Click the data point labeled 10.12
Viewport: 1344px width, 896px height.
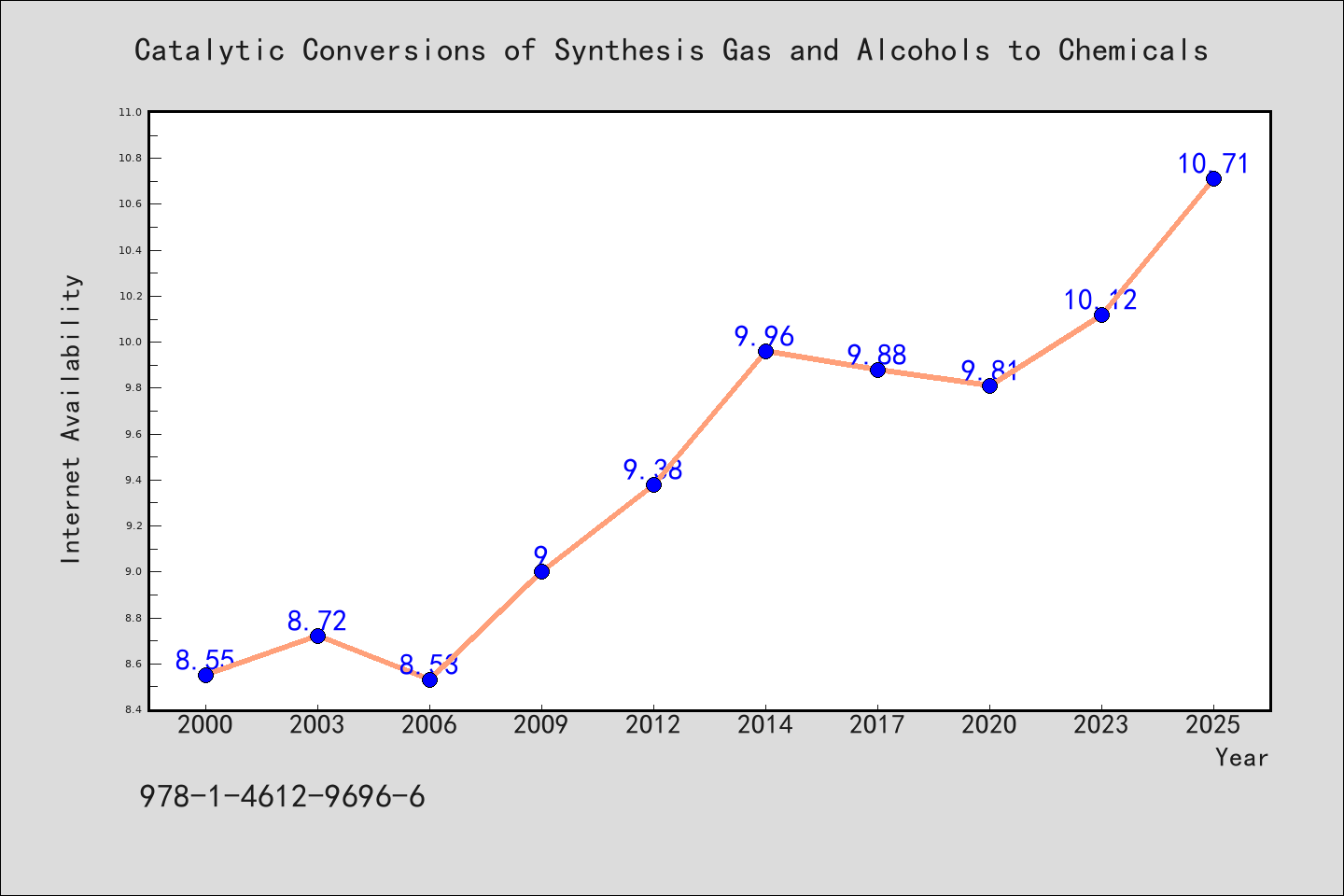click(x=1101, y=315)
